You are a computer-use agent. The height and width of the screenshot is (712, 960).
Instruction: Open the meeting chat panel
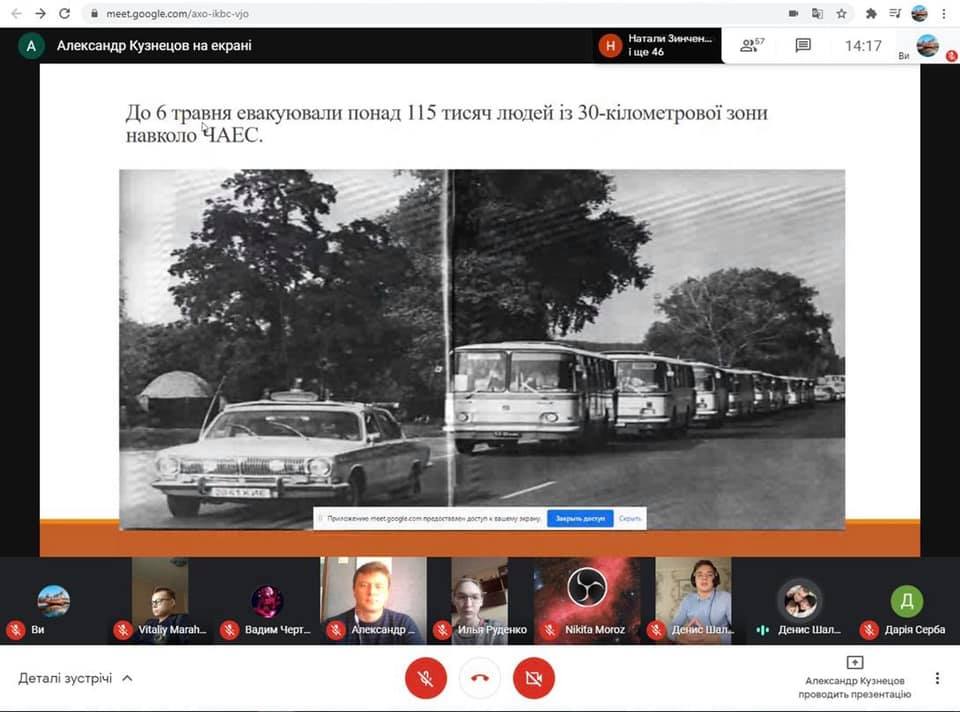click(x=803, y=45)
